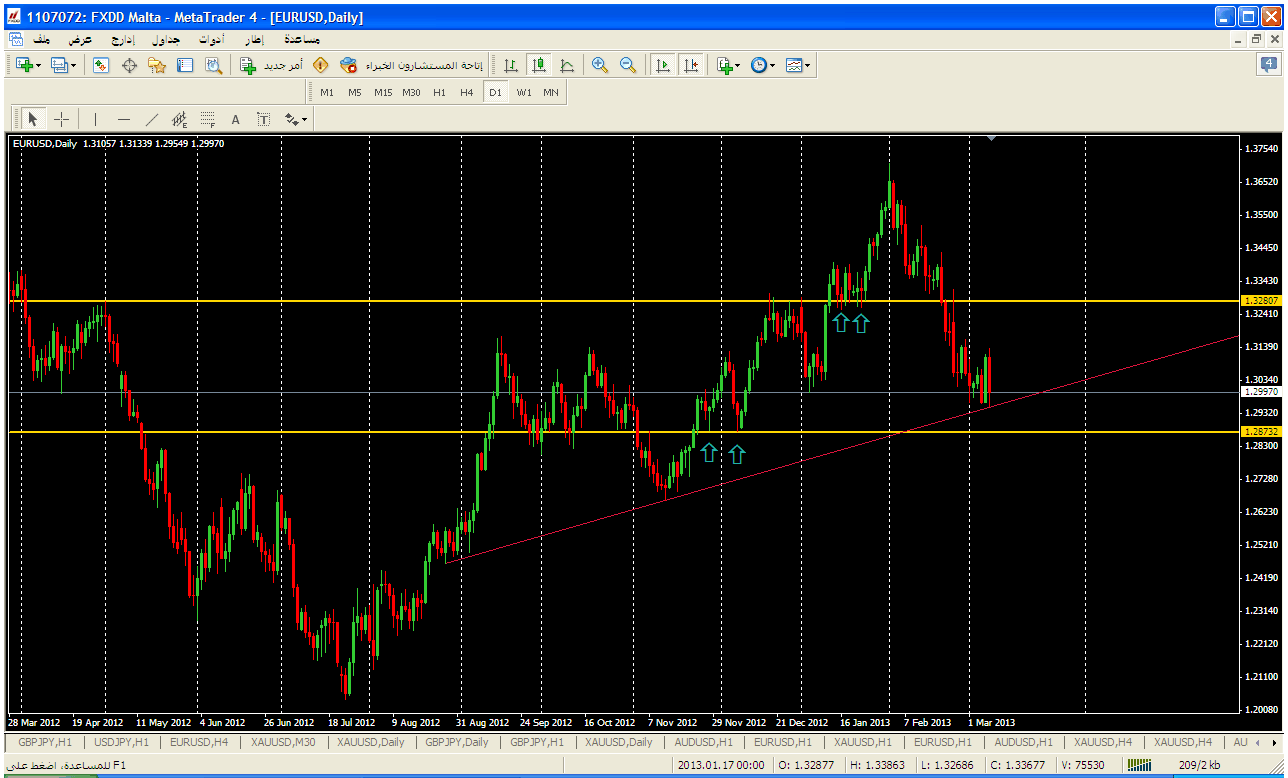Switch timeframe to MN monthly

[x=551, y=92]
